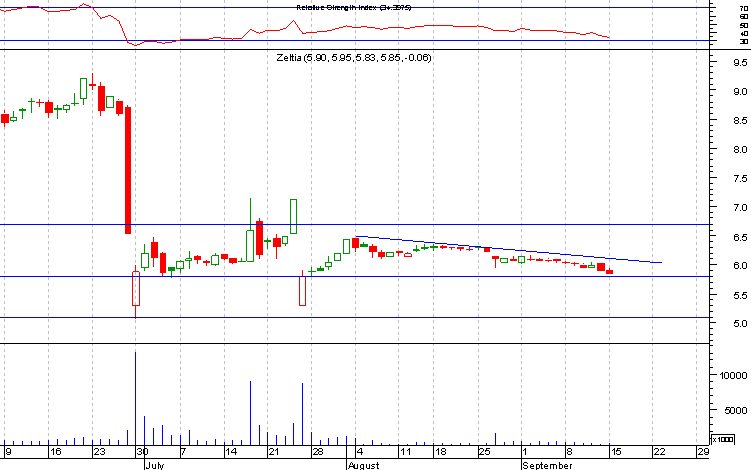
Task: Select date label 7 under July
Action: pyautogui.click(x=184, y=452)
